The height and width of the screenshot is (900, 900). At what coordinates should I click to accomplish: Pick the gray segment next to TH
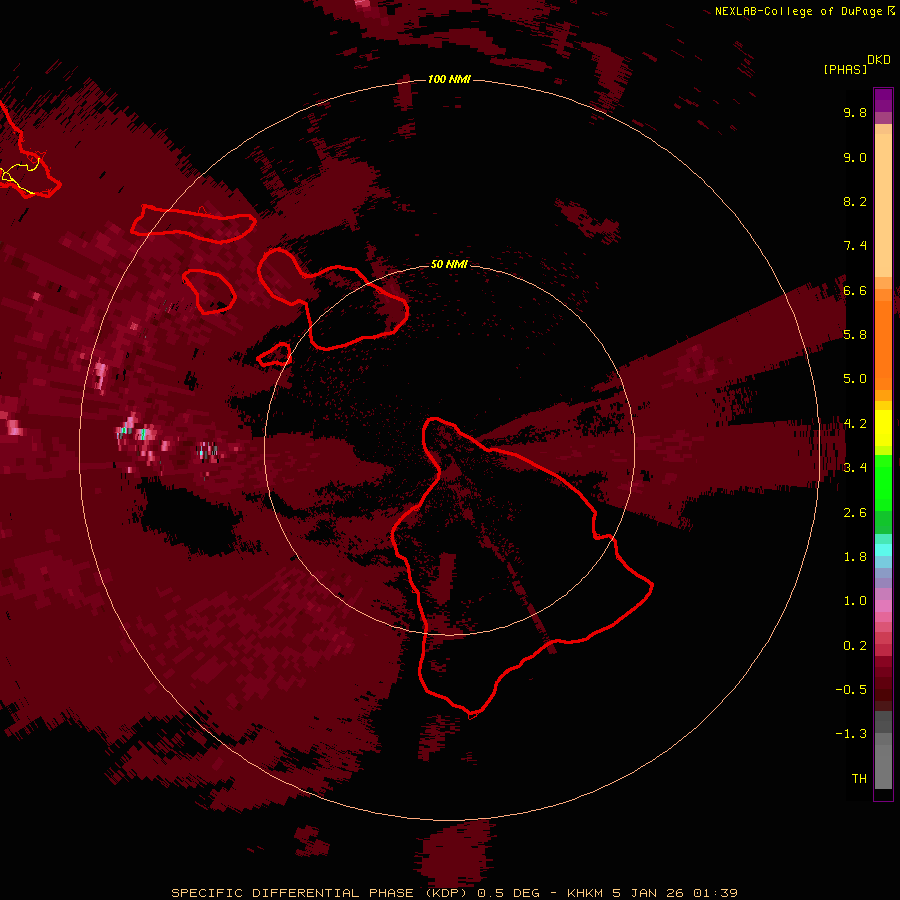pos(883,769)
